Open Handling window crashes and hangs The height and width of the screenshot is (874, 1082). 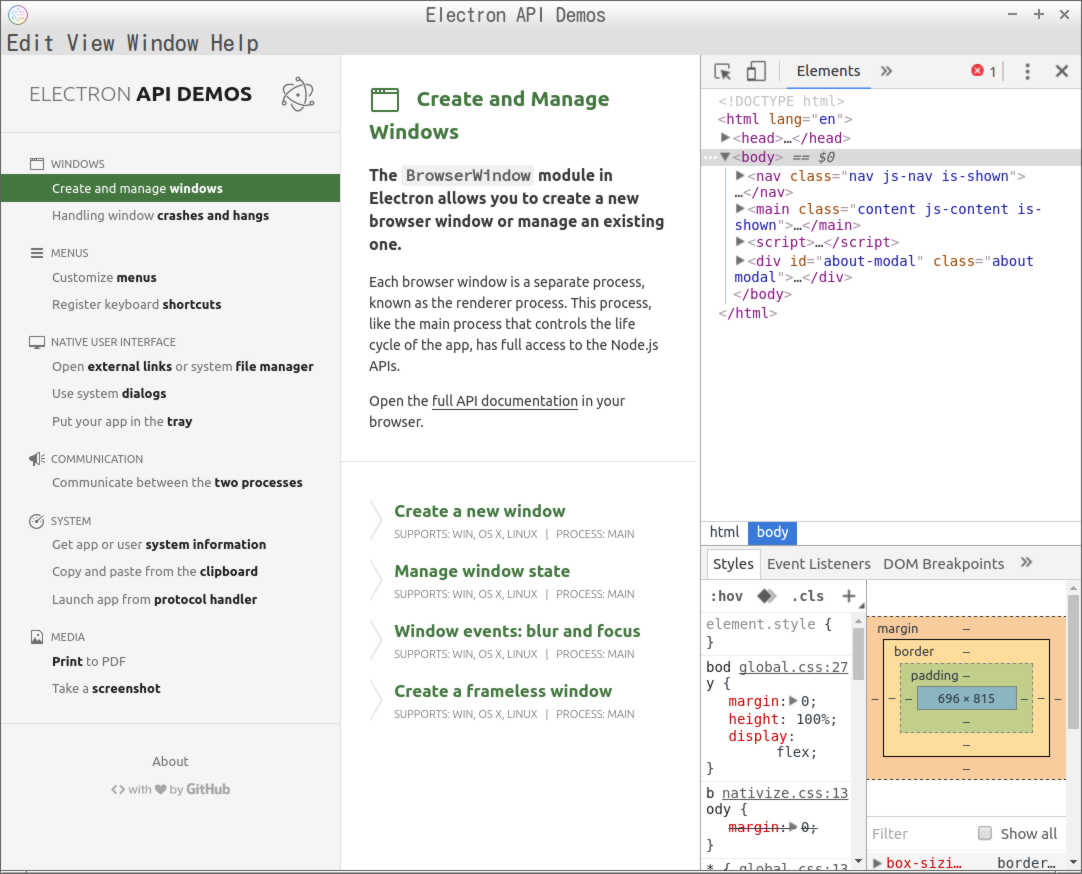coord(160,215)
